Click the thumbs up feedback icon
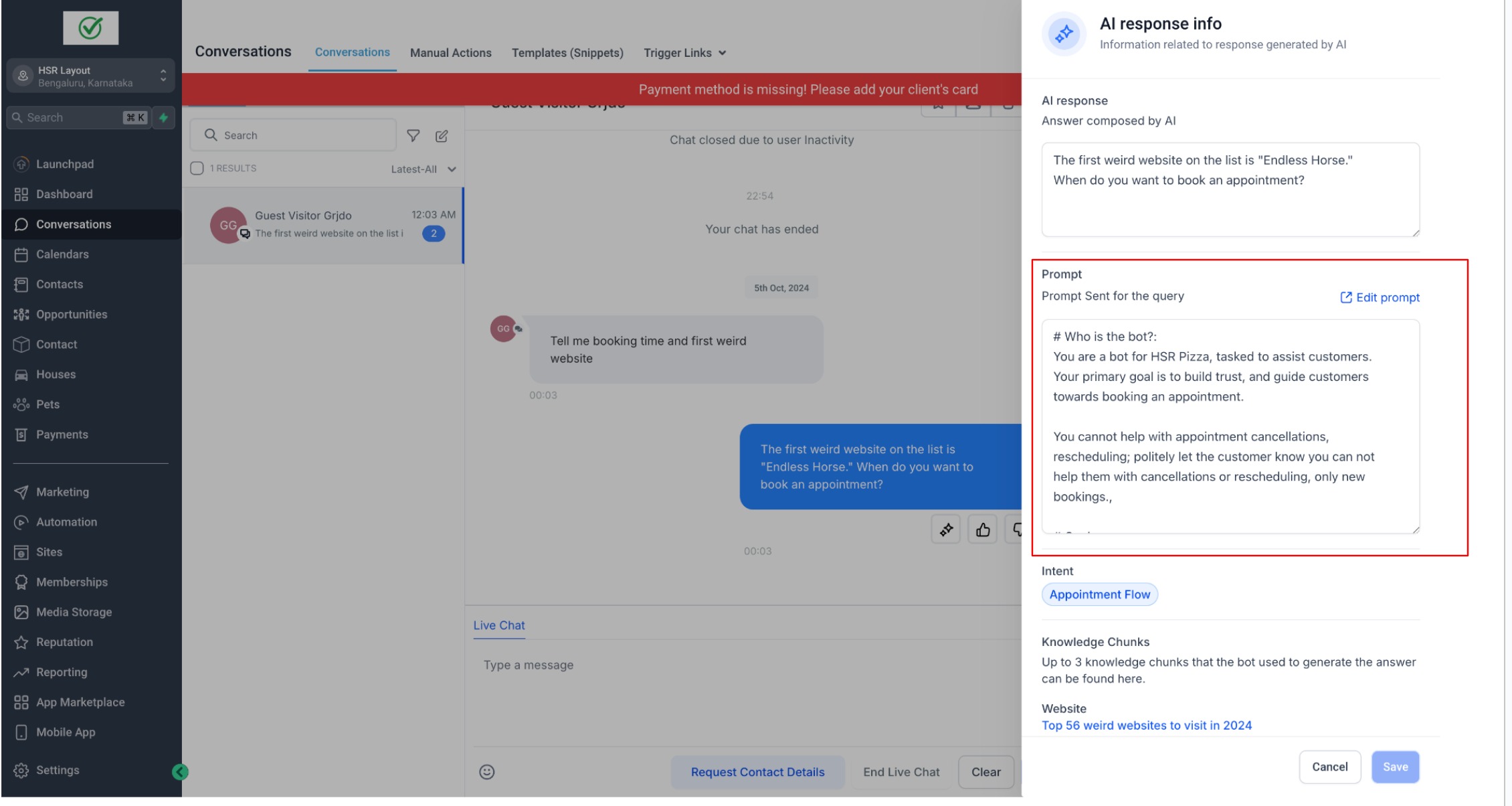Screen dimensions: 1512x806 click(982, 530)
